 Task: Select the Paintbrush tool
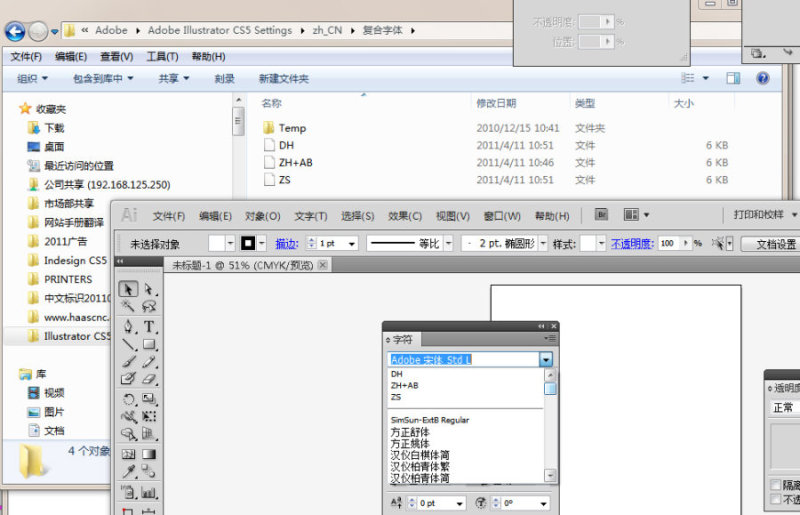click(x=128, y=362)
